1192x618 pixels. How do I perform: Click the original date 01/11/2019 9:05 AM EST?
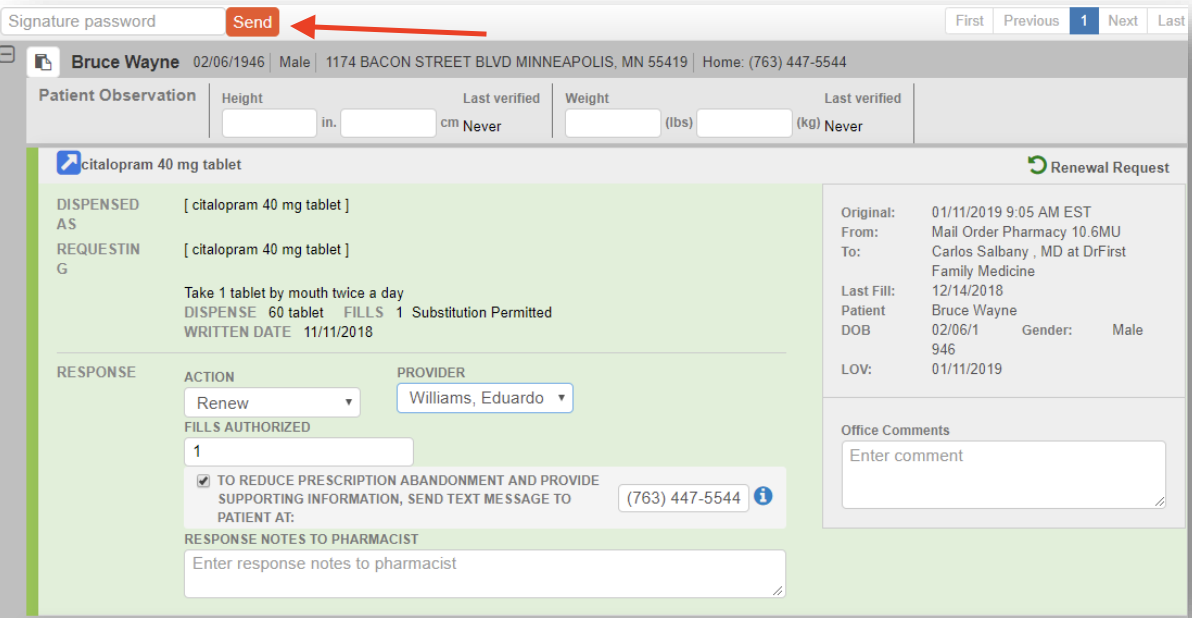coord(1011,212)
